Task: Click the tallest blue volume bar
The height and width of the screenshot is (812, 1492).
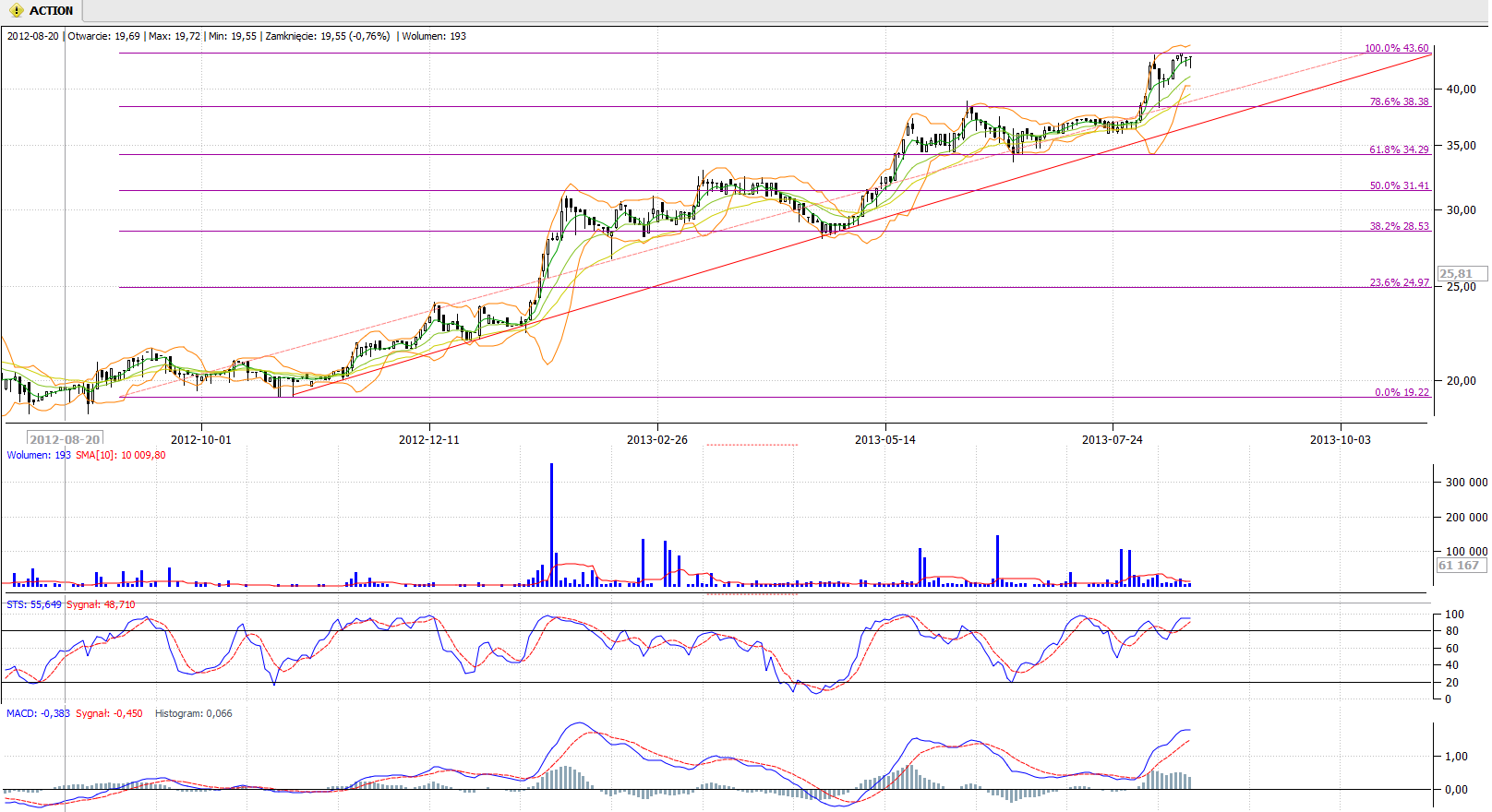Action: pyautogui.click(x=552, y=524)
